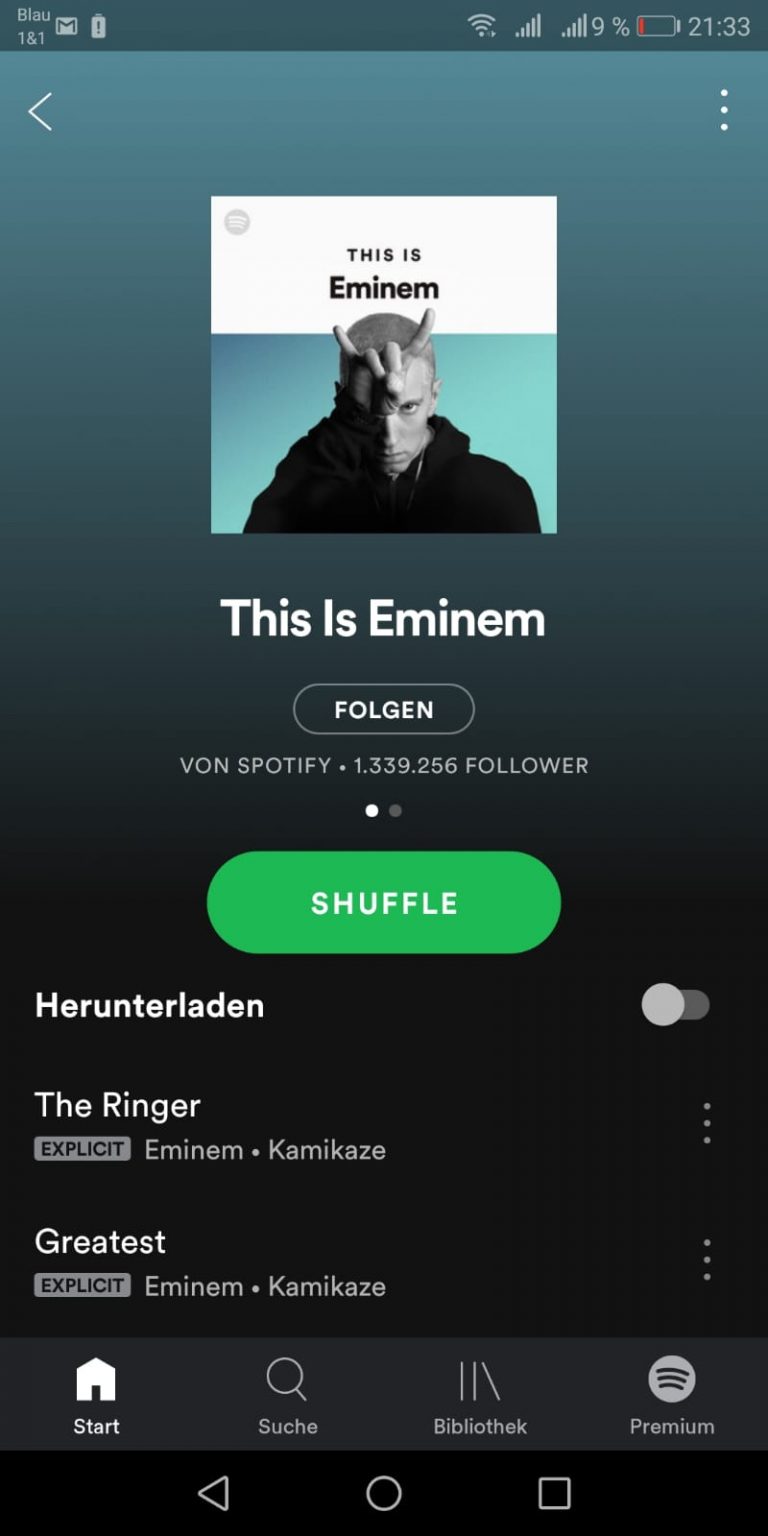The image size is (768, 1536).
Task: Open options for The Ringer track
Action: tap(707, 1123)
